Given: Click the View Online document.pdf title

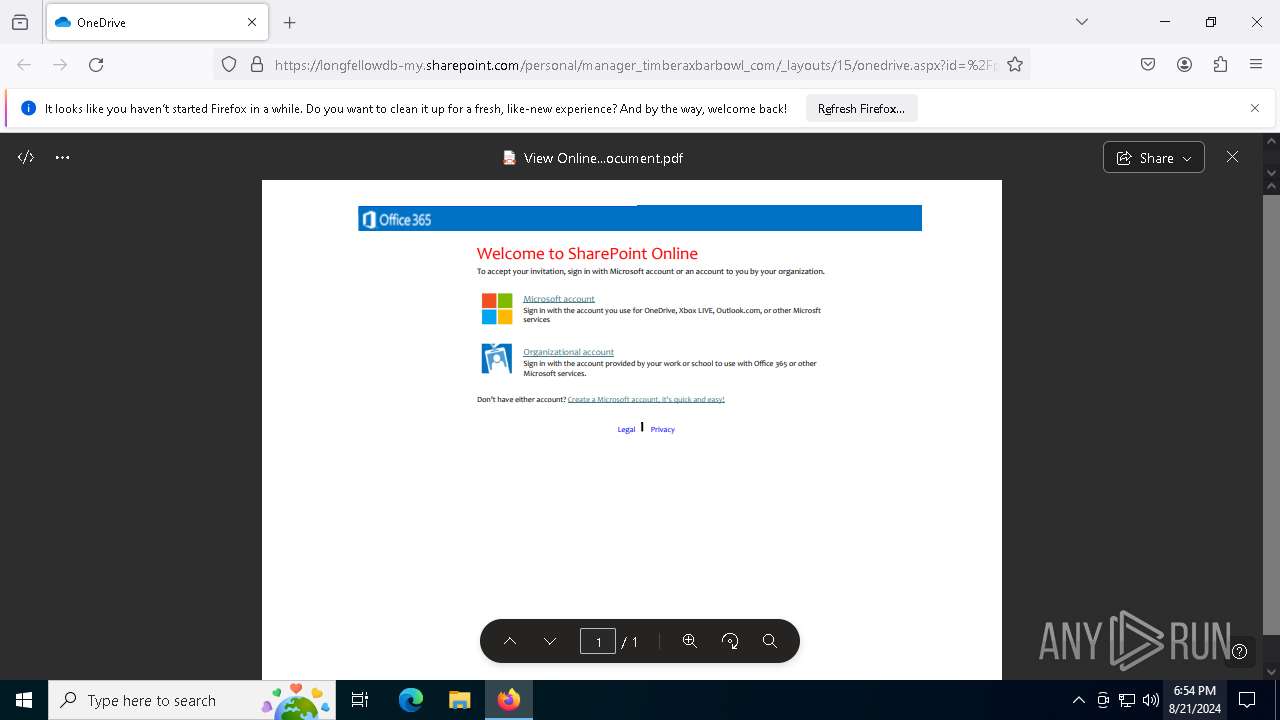Looking at the screenshot, I should [x=603, y=158].
